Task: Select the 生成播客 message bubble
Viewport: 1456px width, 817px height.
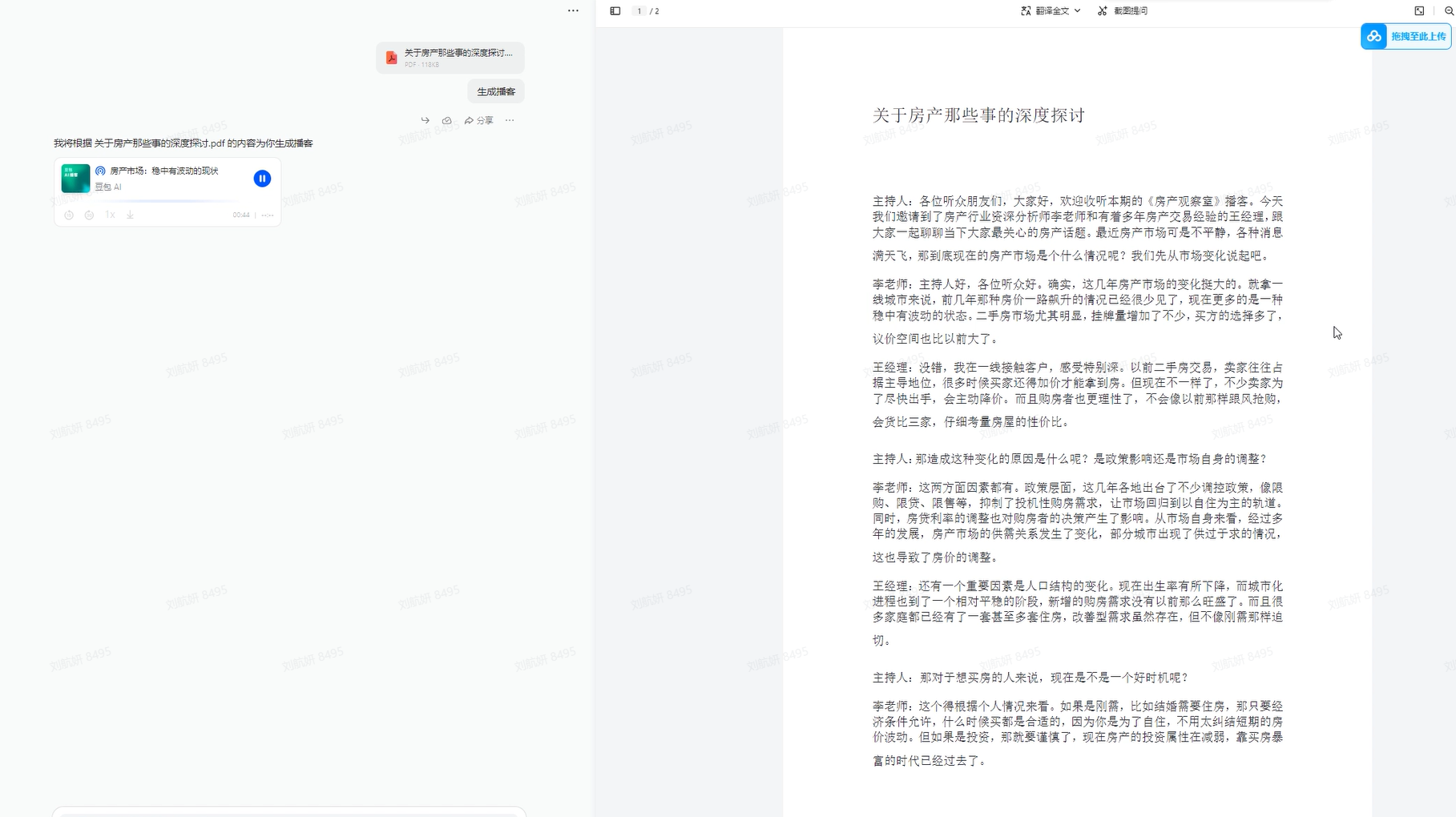Action: (x=494, y=91)
